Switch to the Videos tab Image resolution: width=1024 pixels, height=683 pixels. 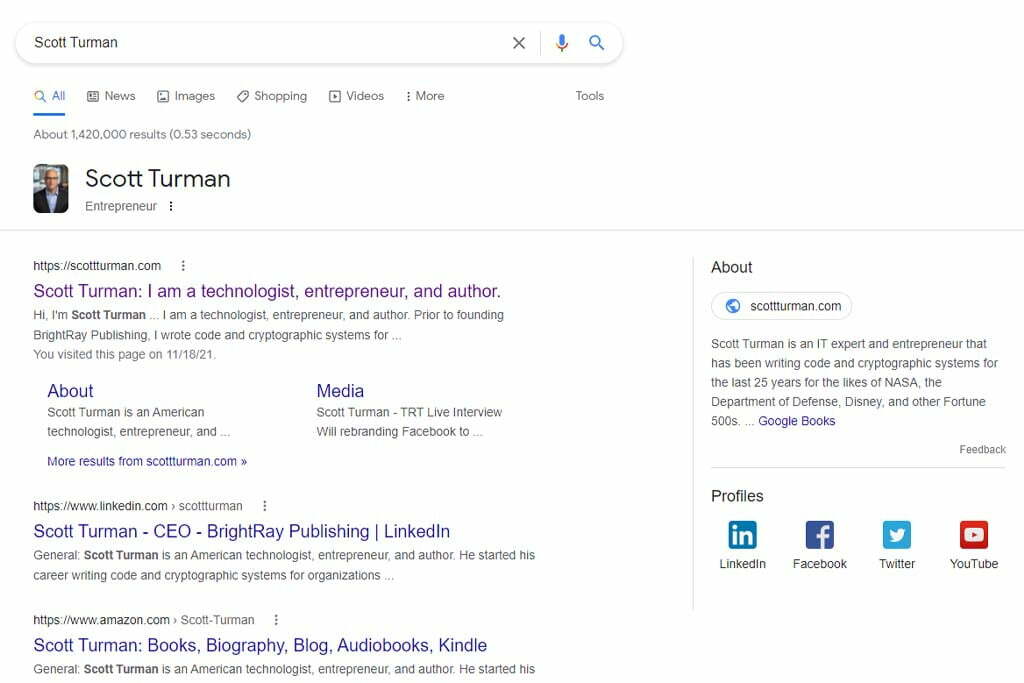coord(357,96)
